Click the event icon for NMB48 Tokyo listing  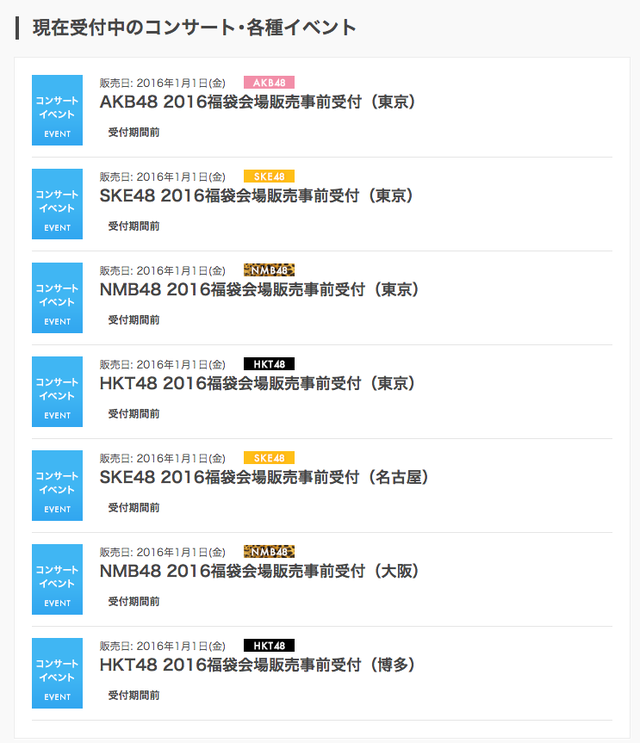pyautogui.click(x=57, y=298)
